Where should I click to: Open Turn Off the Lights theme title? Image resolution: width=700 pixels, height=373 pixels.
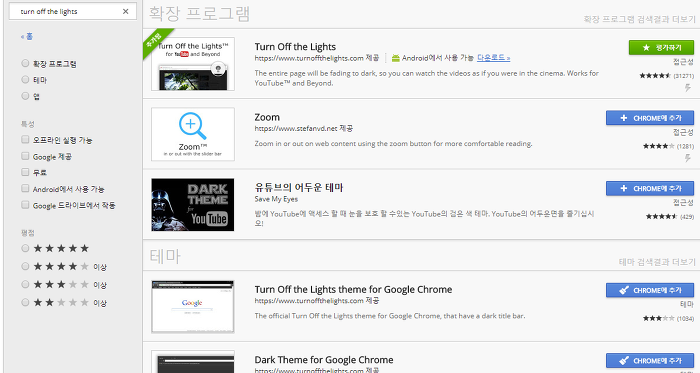pos(353,290)
